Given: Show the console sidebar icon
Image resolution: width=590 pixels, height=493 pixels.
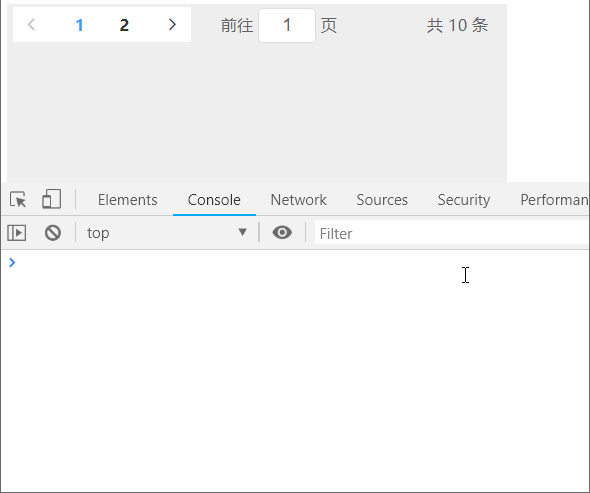Looking at the screenshot, I should point(17,233).
